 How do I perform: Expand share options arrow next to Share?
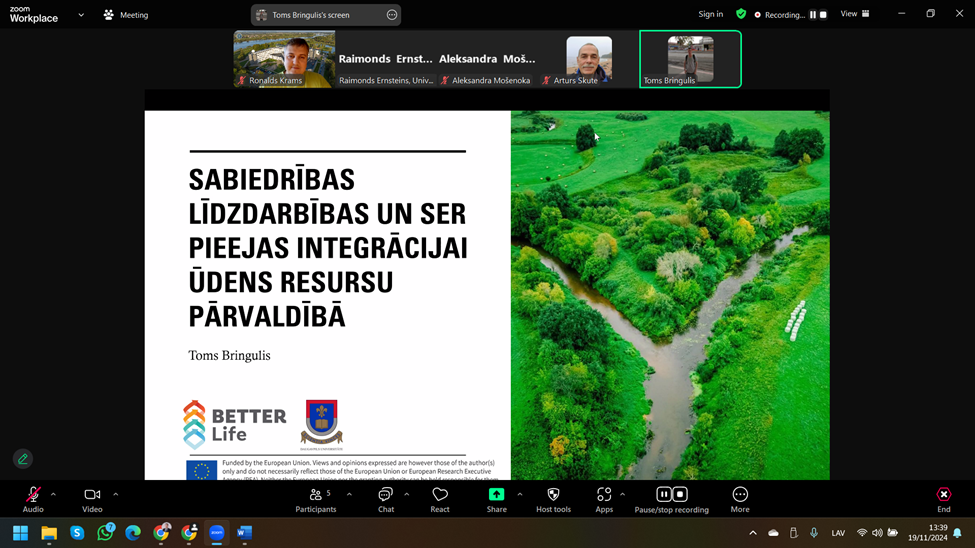coord(520,495)
